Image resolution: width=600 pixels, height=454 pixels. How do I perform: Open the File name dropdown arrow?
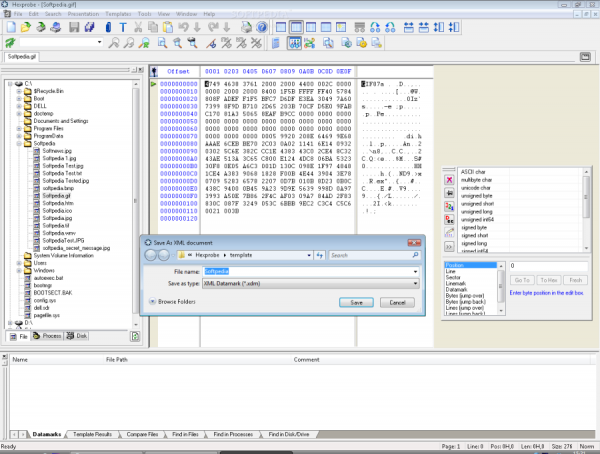click(x=413, y=271)
